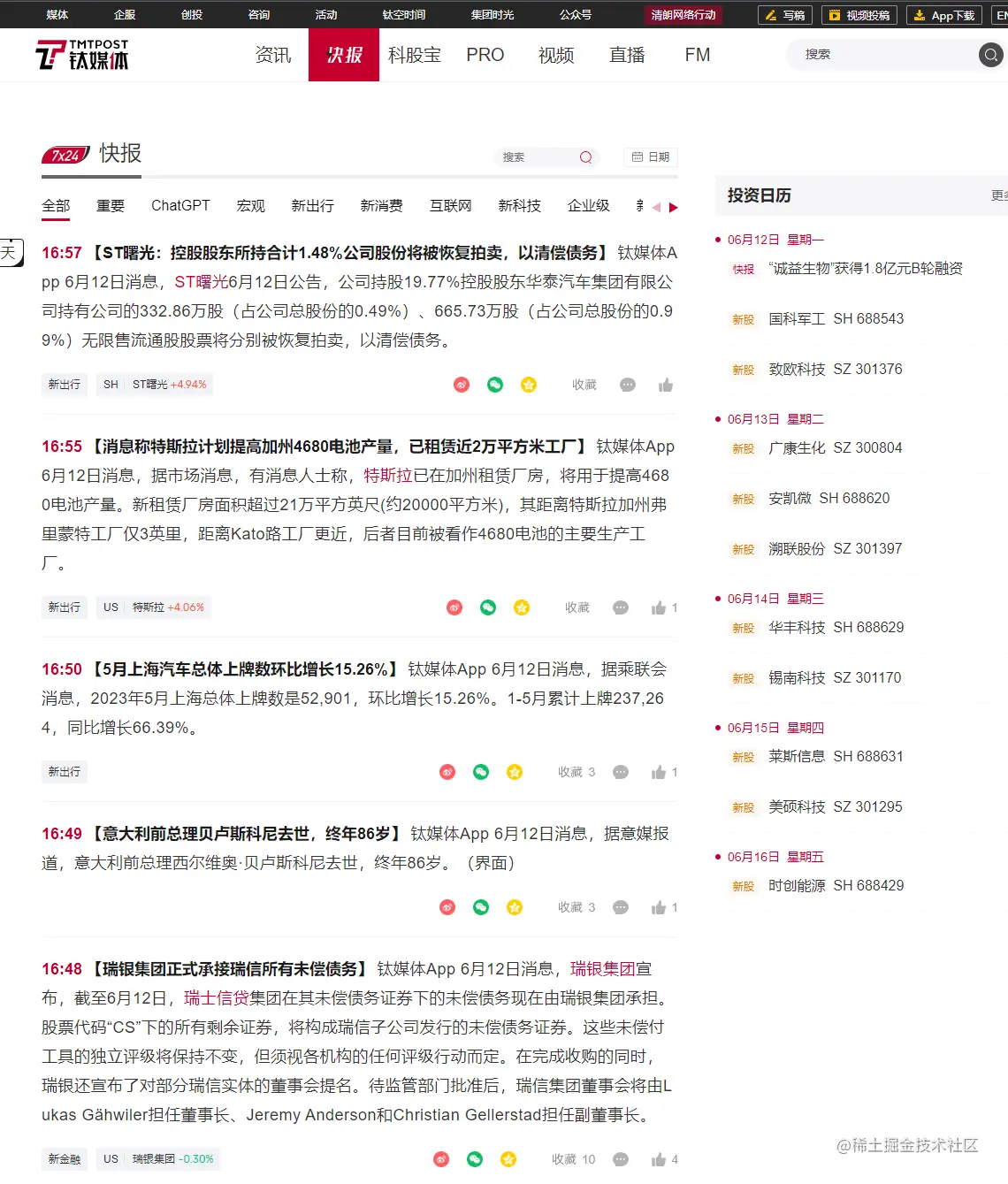This screenshot has width=1008, height=1184.
Task: Select the 新科技 category tab
Action: tap(520, 205)
